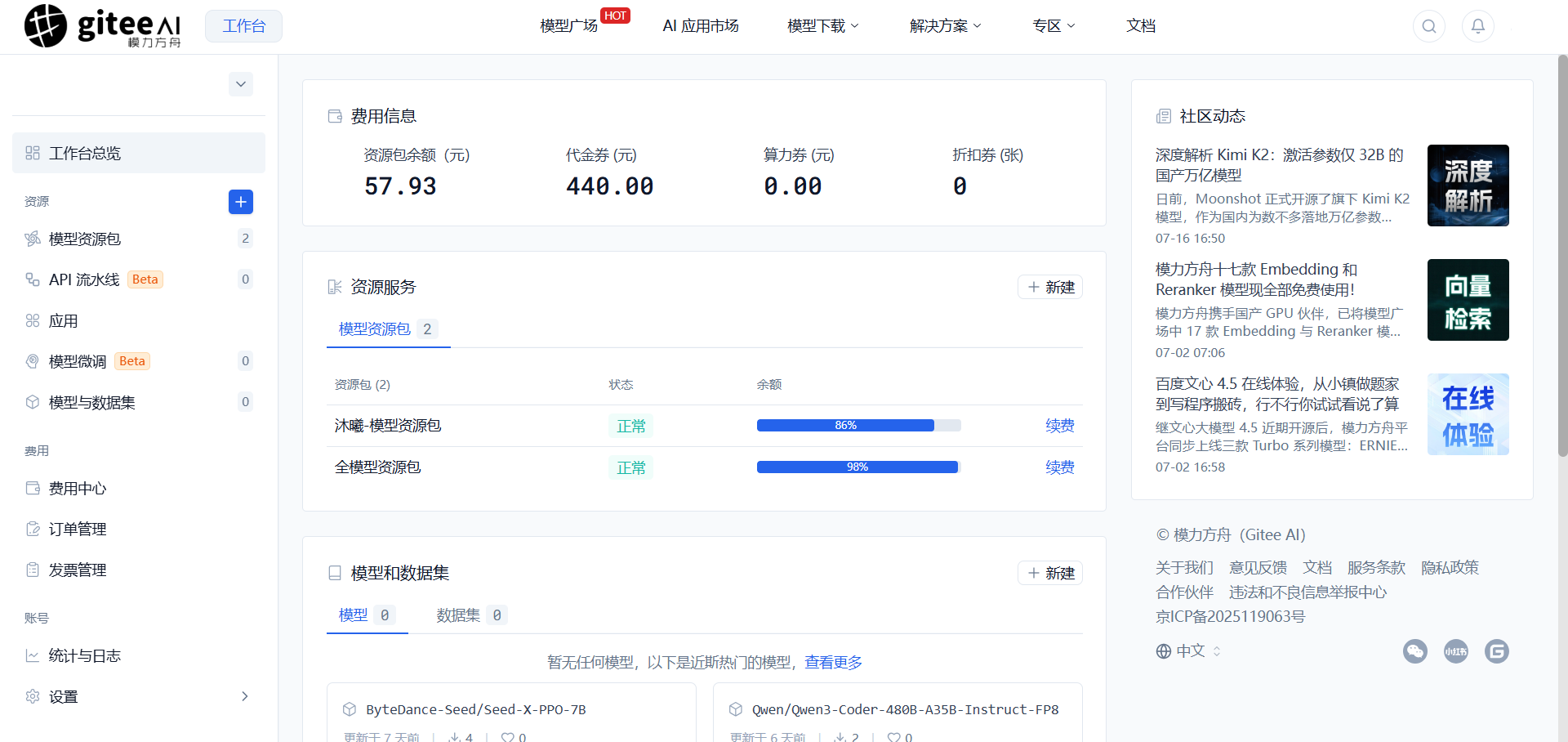Viewport: 1568px width, 742px height.
Task: Open the 中文 language selector
Action: [1189, 651]
